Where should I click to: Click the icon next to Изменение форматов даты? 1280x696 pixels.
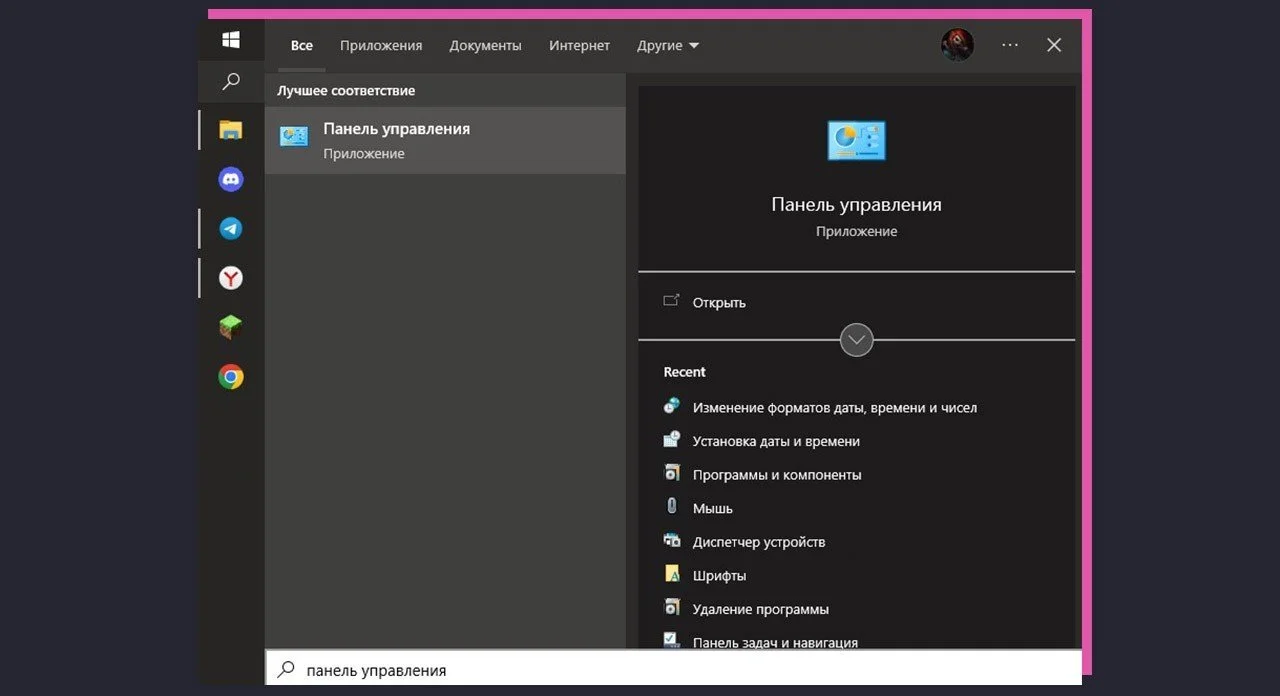click(x=672, y=406)
